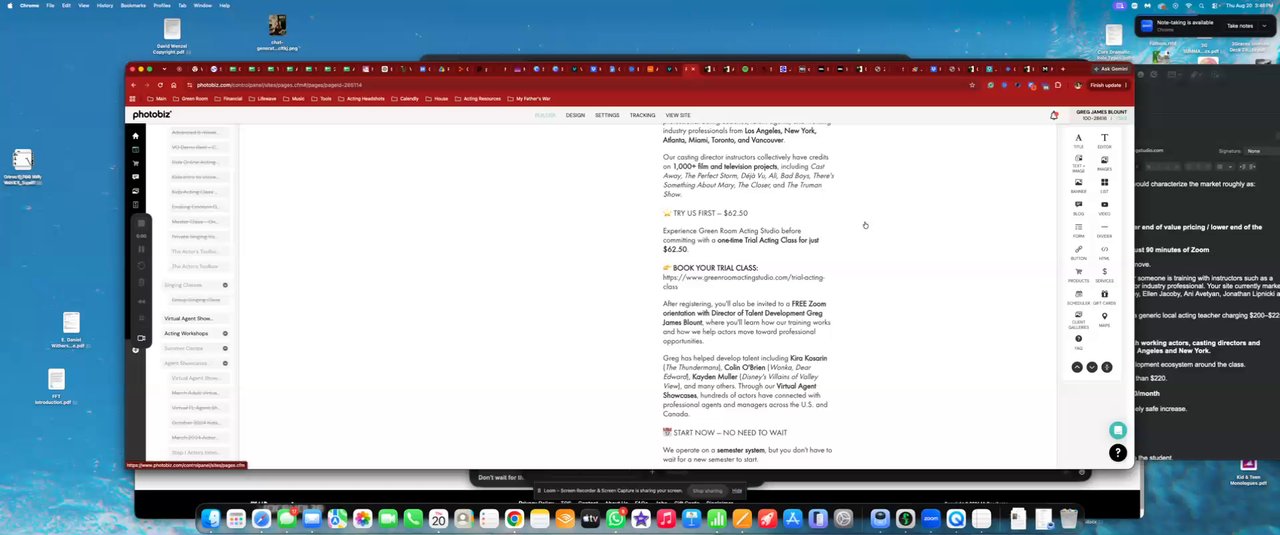
Task: Add a Maps block
Action: click(1104, 319)
